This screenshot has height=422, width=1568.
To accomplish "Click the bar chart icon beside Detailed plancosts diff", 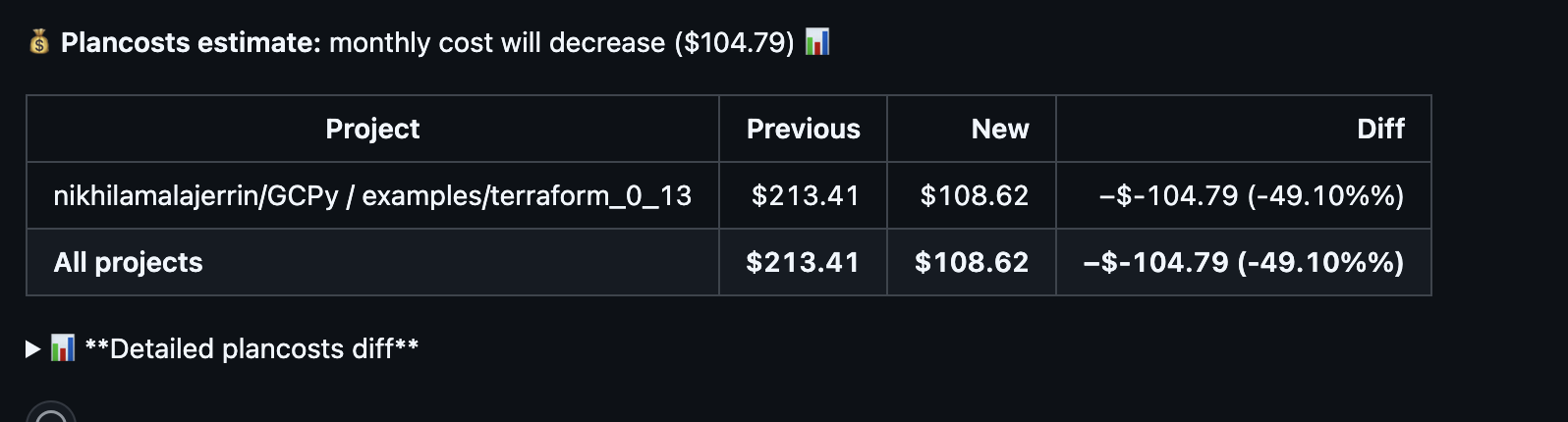I will click(x=63, y=348).
